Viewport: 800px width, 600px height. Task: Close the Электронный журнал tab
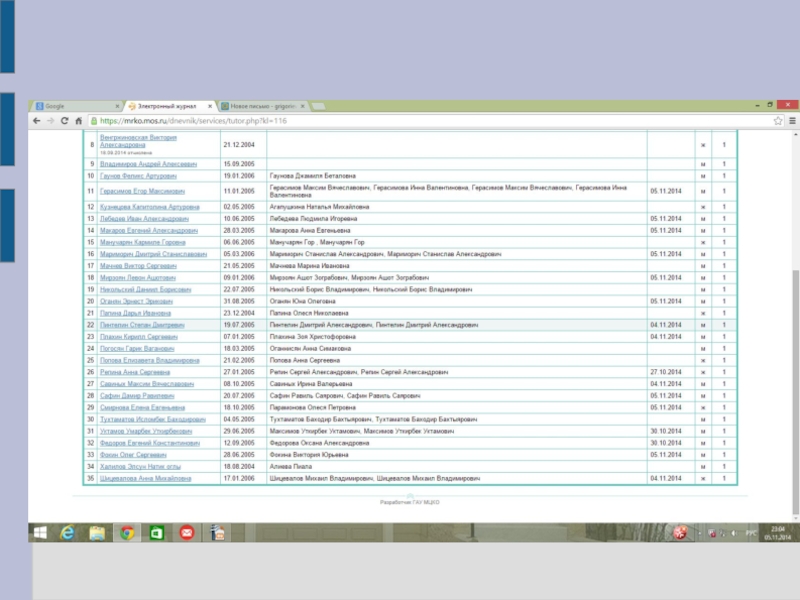212,106
